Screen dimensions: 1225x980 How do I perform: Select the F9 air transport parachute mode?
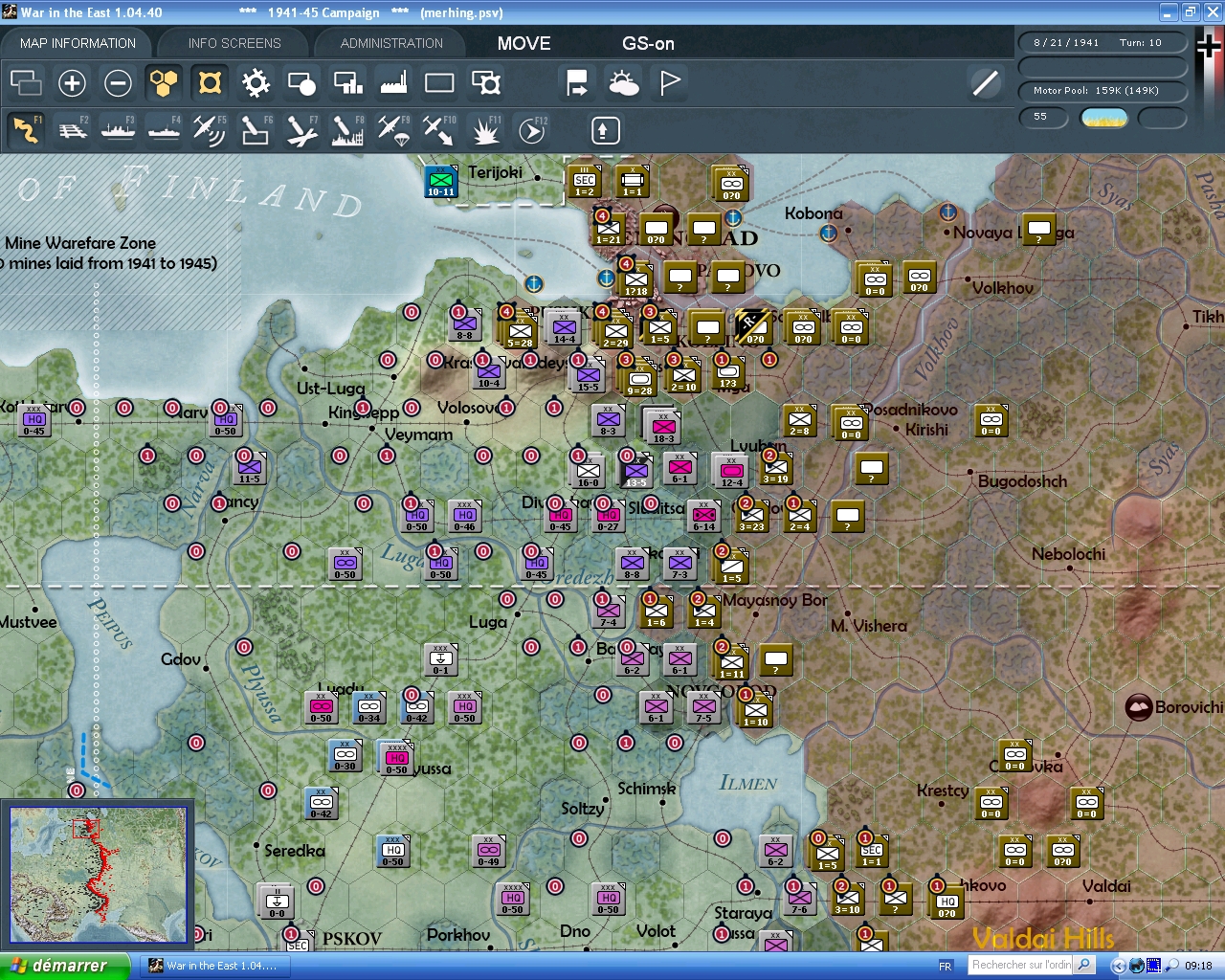pos(393,130)
